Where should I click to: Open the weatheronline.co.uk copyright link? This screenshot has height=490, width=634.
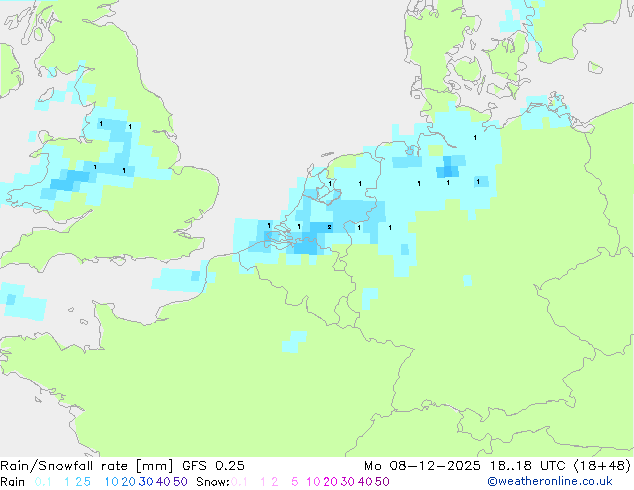pyautogui.click(x=549, y=482)
